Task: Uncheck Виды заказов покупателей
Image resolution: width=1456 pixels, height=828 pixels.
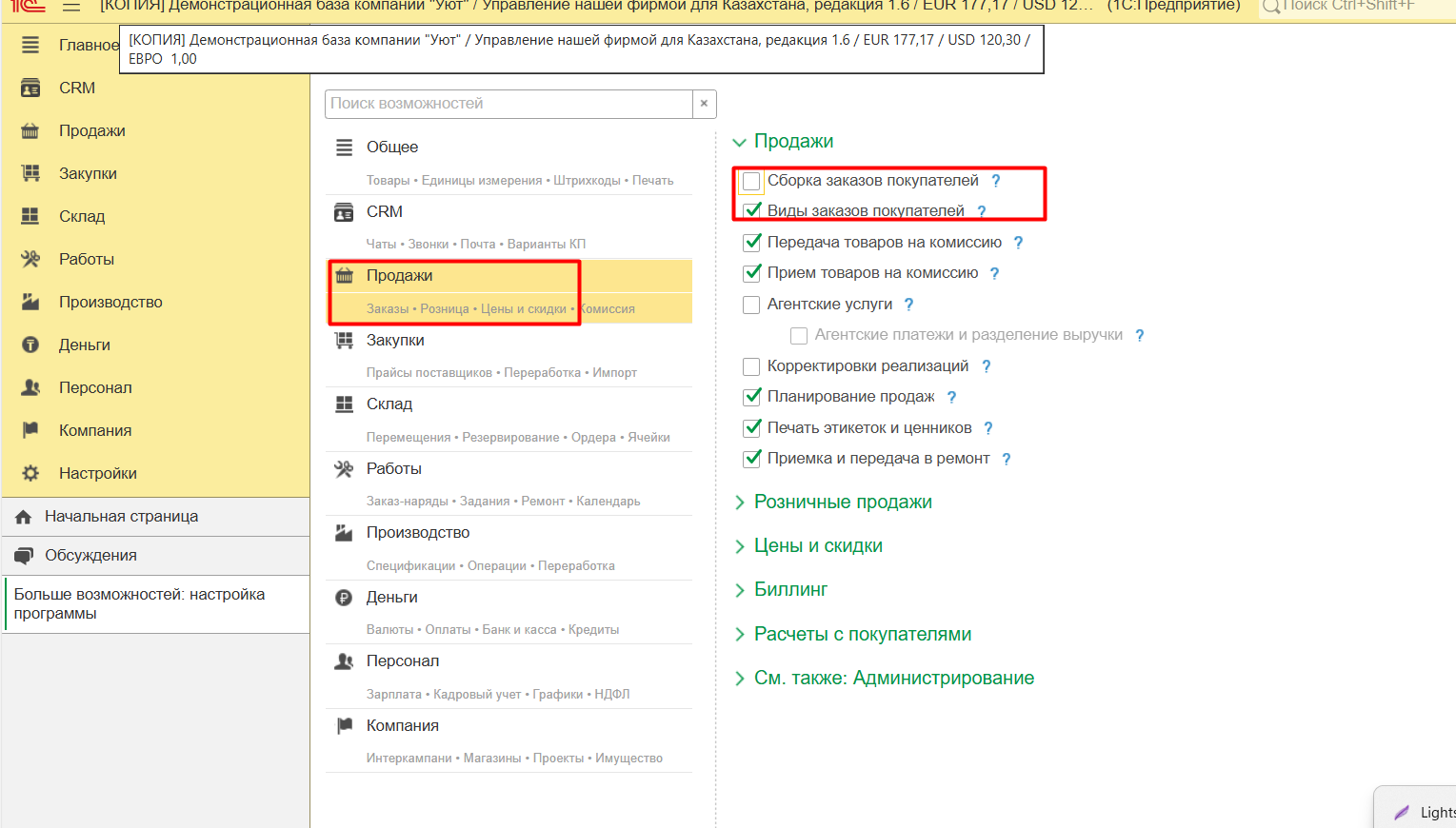Action: [751, 211]
